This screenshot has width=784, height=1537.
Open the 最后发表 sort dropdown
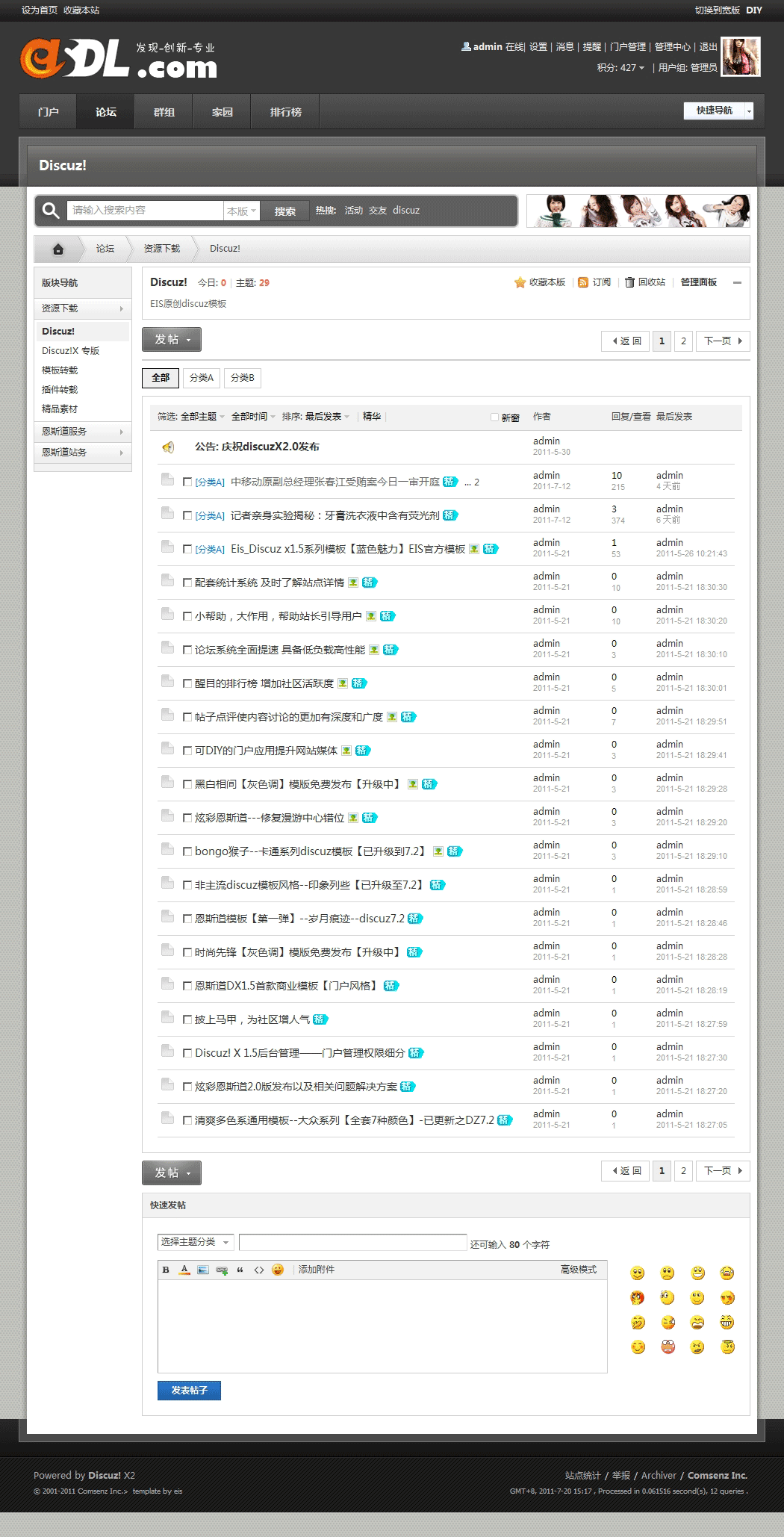[327, 417]
